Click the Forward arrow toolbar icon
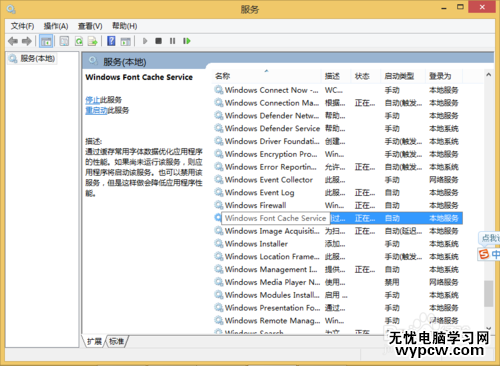This screenshot has height=366, width=500. 27,41
